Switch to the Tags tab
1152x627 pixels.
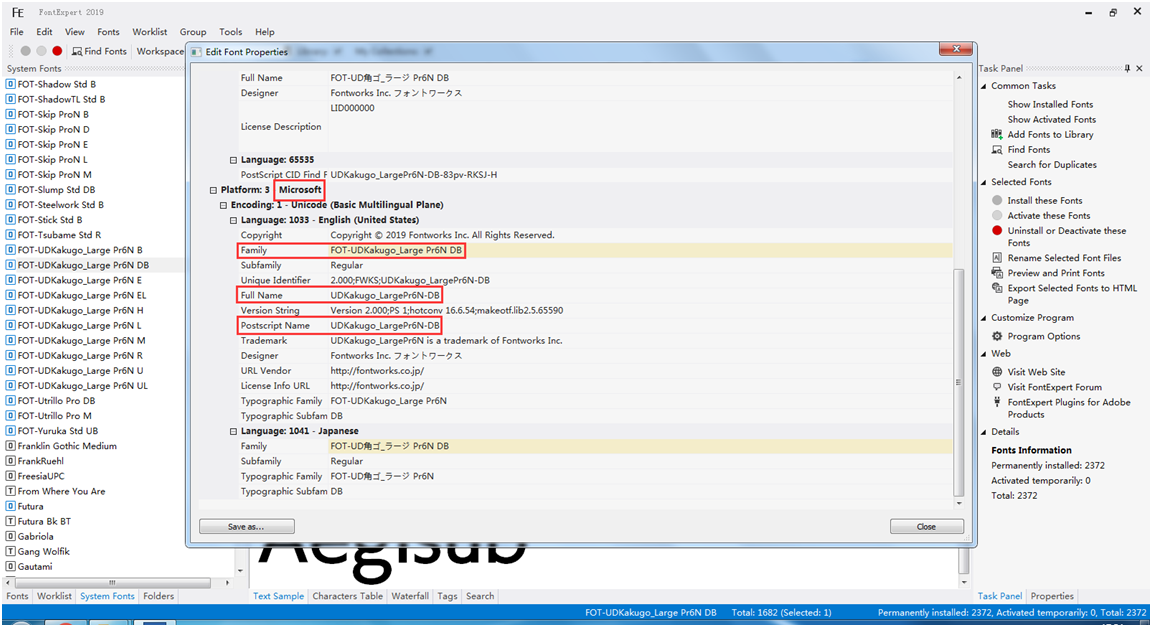coord(447,596)
